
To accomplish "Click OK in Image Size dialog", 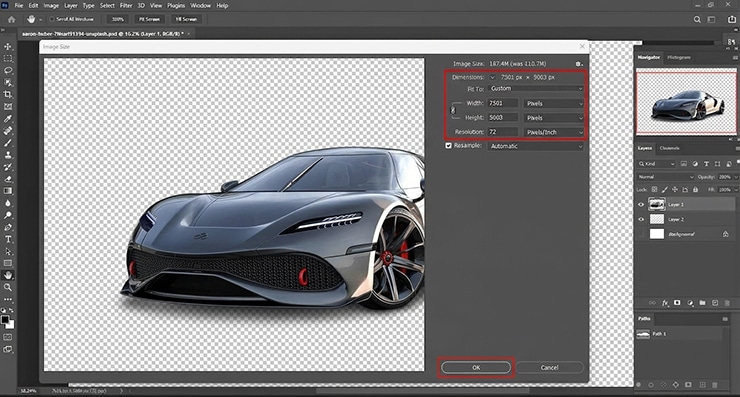I will [476, 367].
